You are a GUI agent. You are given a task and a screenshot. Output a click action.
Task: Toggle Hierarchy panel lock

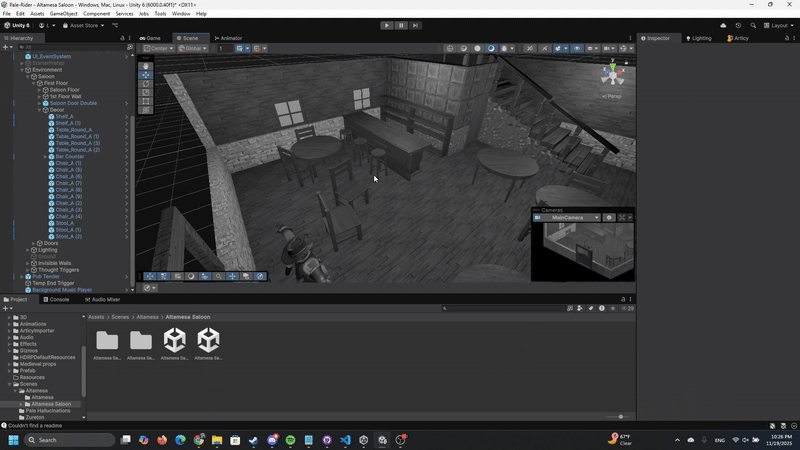pyautogui.click(x=120, y=38)
